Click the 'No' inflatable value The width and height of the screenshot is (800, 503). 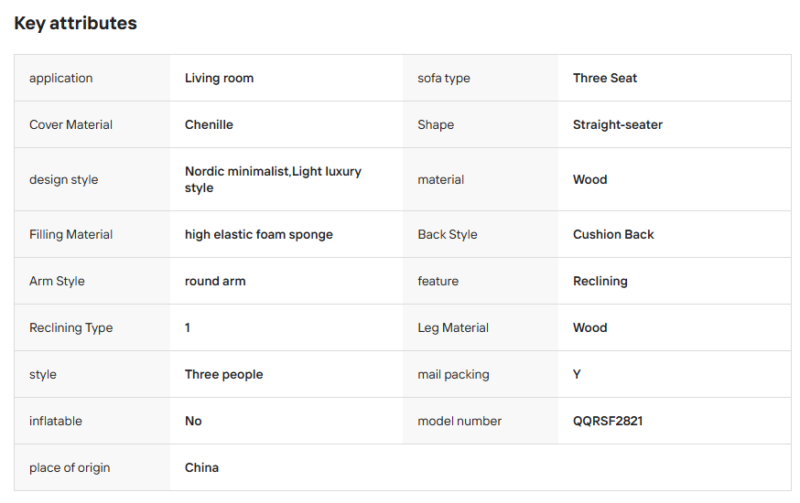tap(193, 421)
